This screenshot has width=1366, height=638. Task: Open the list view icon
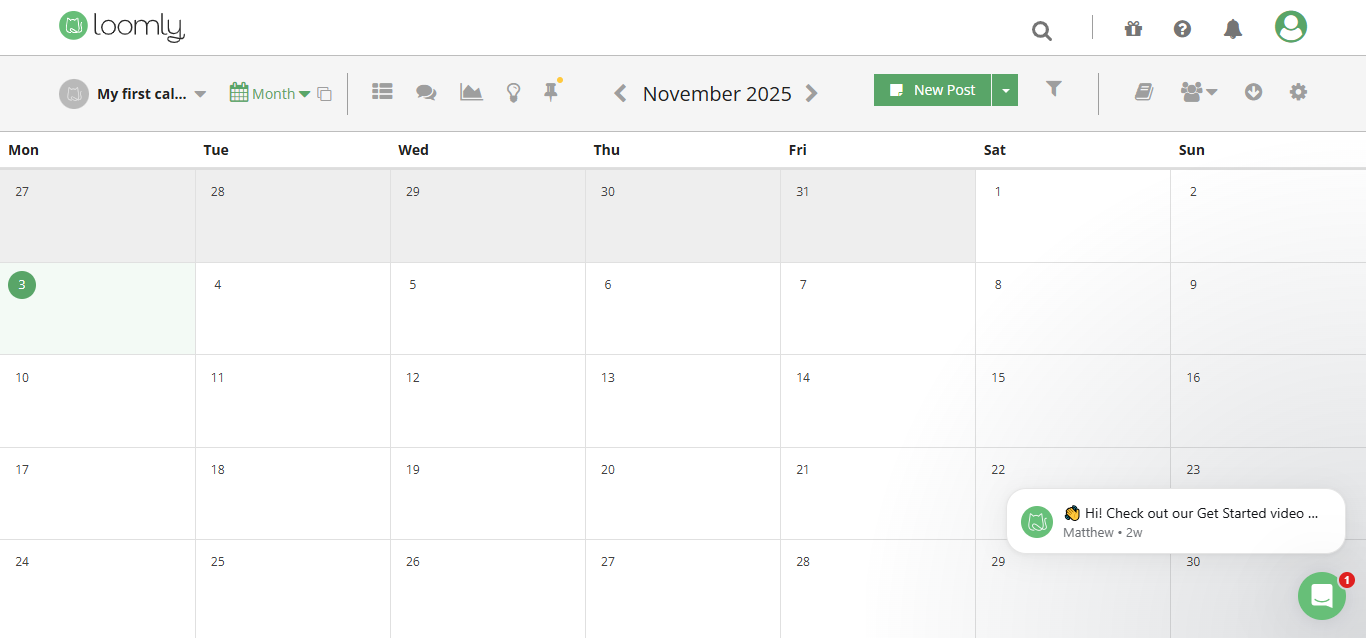coord(382,91)
